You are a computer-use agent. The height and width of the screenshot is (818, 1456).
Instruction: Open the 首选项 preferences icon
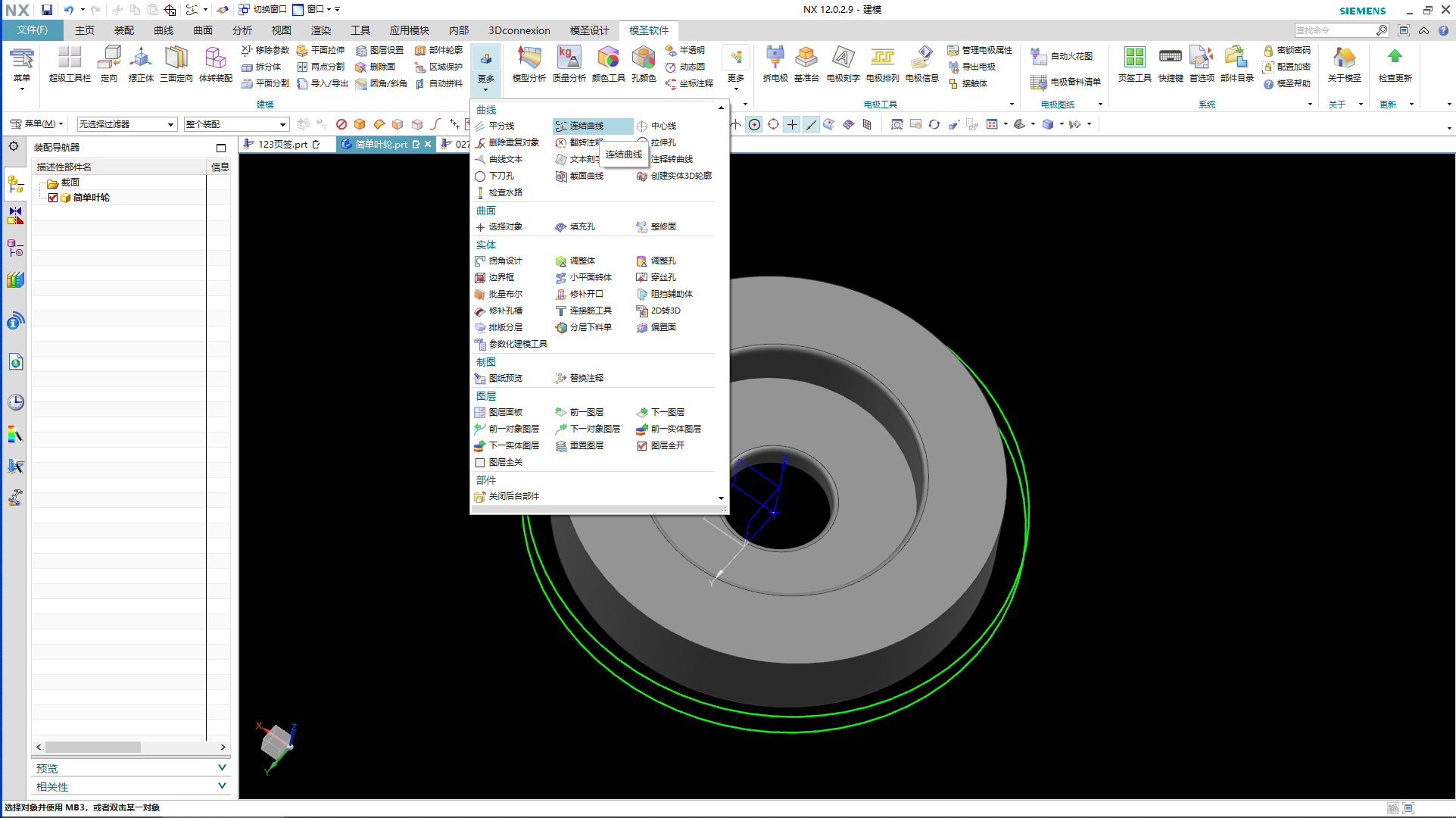pos(1202,64)
